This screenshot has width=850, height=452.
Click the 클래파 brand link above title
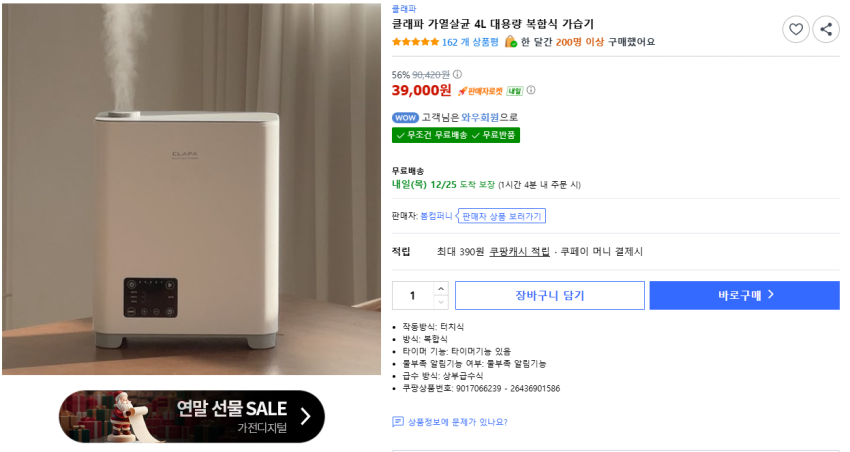[x=406, y=7]
